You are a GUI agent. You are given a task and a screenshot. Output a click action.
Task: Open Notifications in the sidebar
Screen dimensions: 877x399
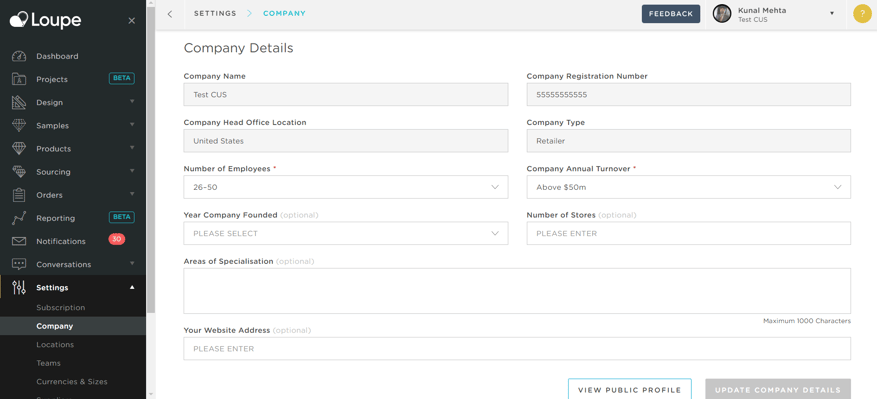pos(61,241)
